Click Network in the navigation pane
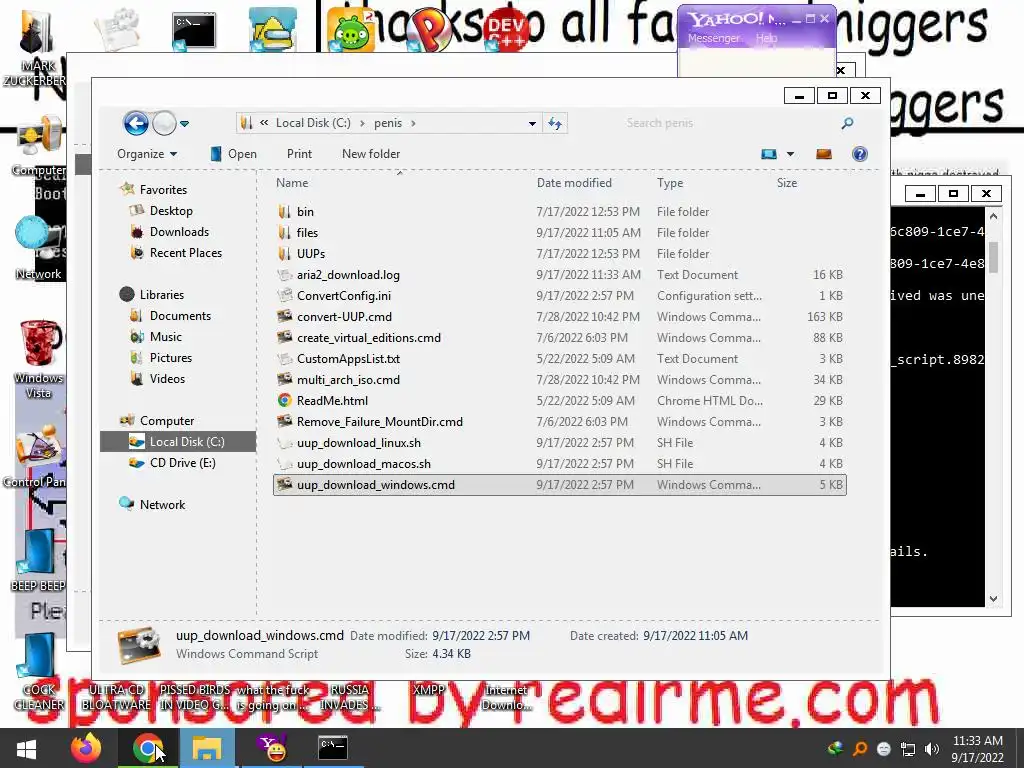The image size is (1024, 768). click(163, 505)
